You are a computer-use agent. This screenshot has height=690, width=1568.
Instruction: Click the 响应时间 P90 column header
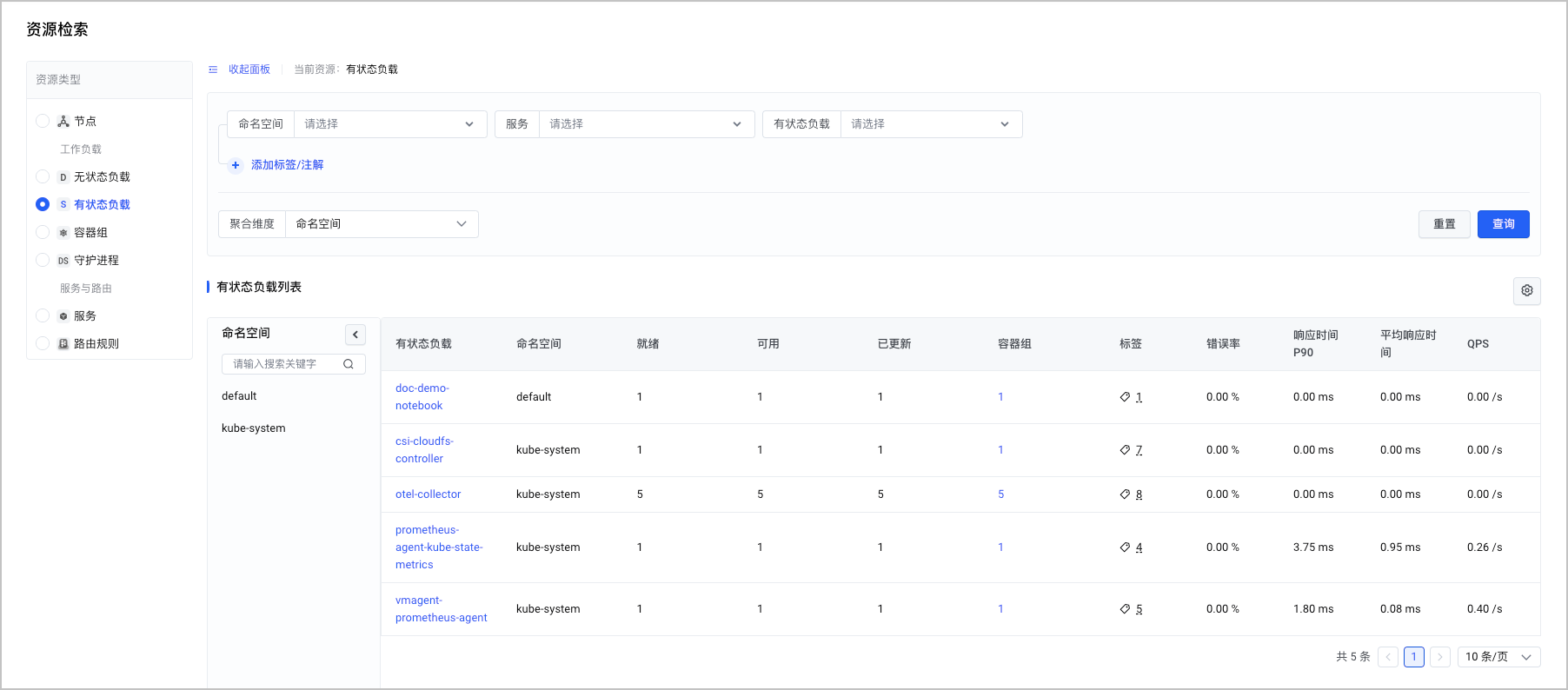(1316, 344)
